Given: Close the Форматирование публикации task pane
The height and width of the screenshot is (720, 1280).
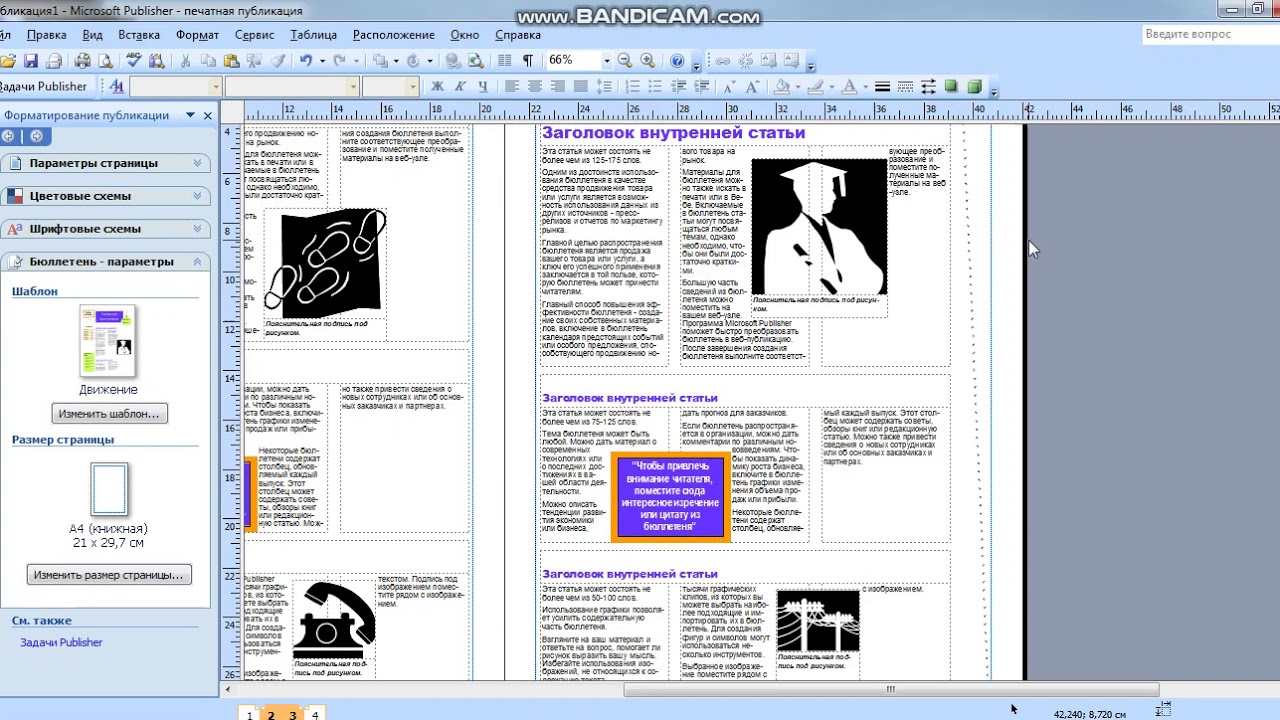Looking at the screenshot, I should tap(208, 115).
